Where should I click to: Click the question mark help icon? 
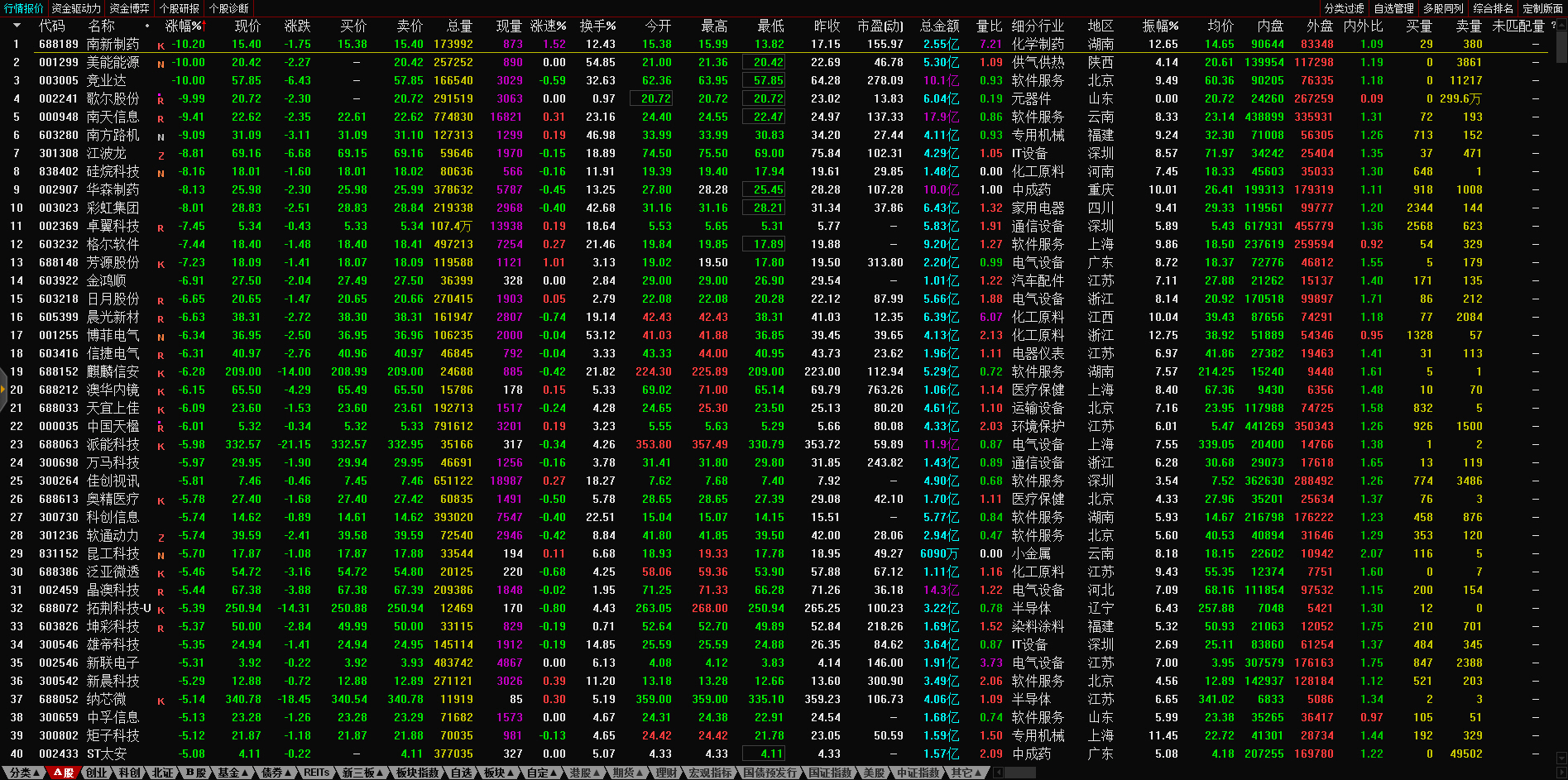(x=1553, y=26)
